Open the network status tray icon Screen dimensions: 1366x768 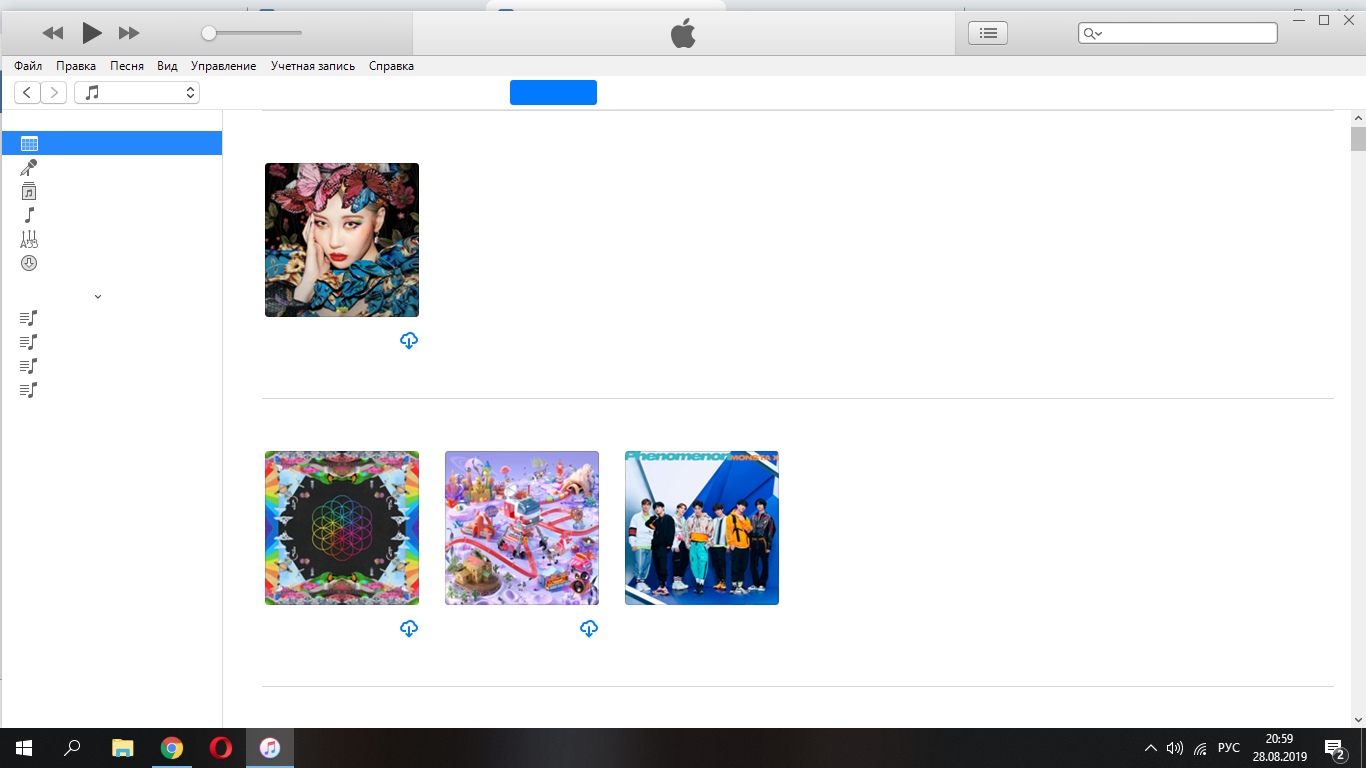pyautogui.click(x=1200, y=748)
